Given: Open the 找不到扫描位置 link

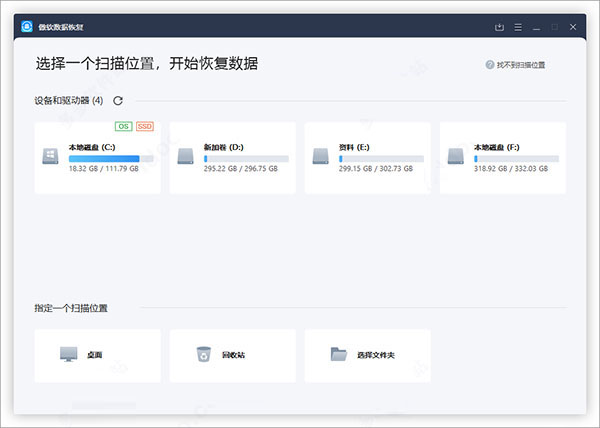Looking at the screenshot, I should 521,65.
